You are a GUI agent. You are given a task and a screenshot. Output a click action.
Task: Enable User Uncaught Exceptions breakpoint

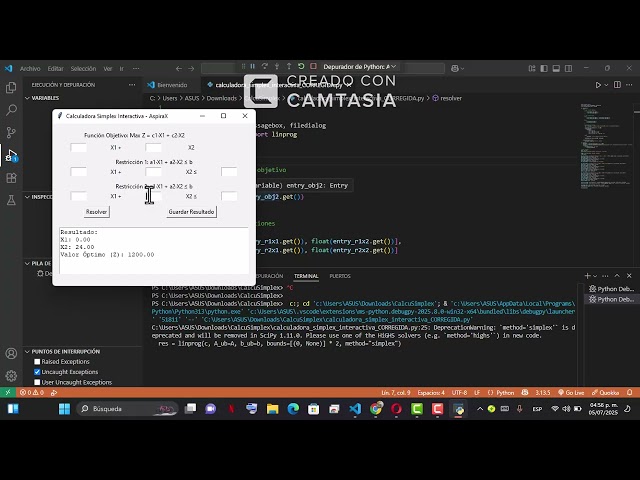click(x=37, y=382)
